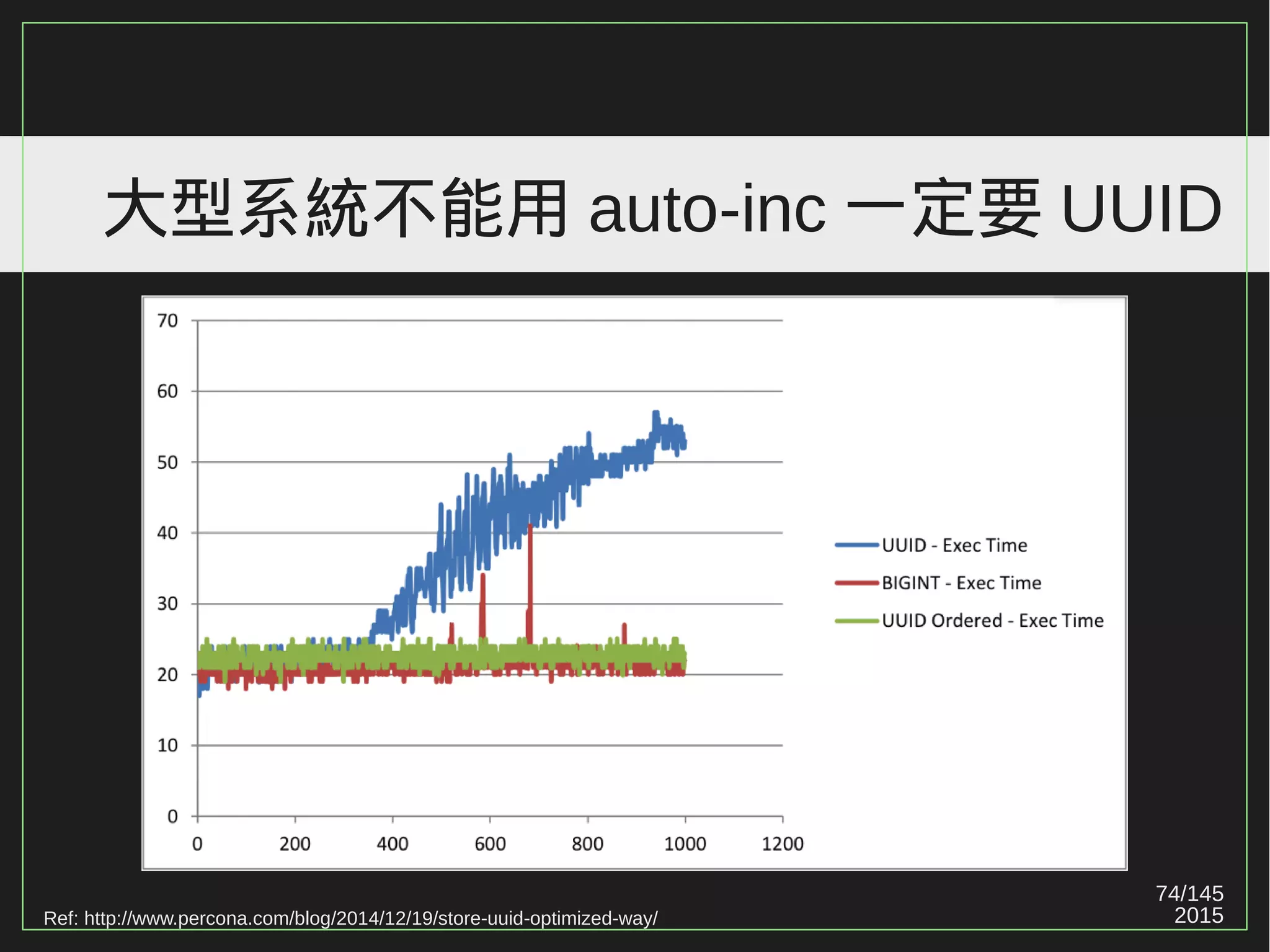The height and width of the screenshot is (952, 1270).
Task: Click the x-axis label 400
Action: [393, 843]
